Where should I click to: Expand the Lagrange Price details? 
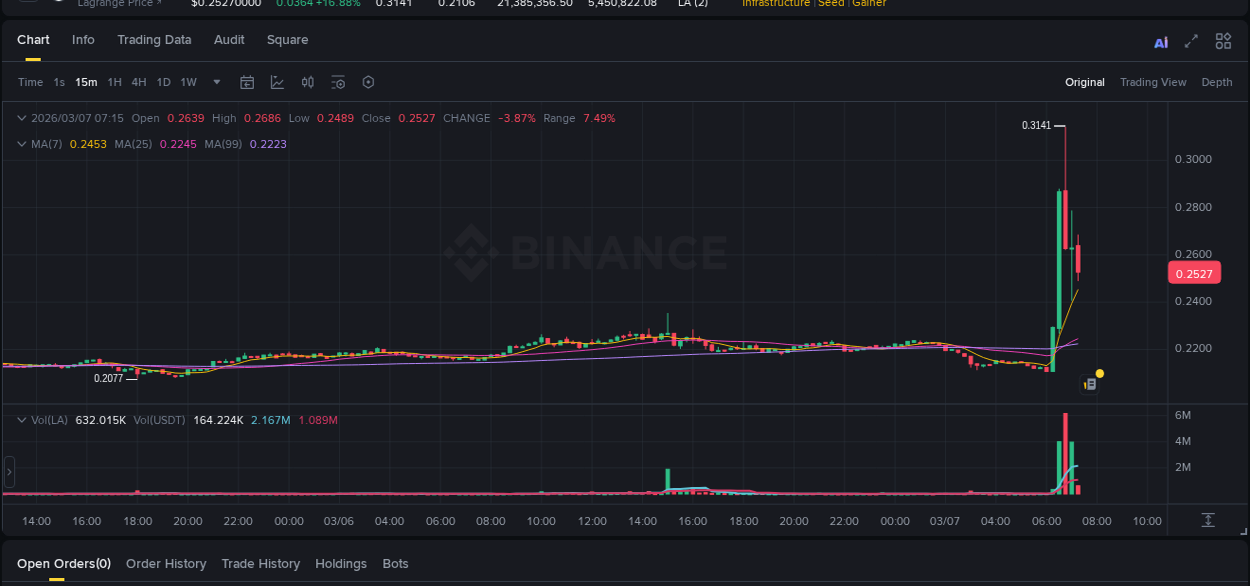[x=119, y=4]
